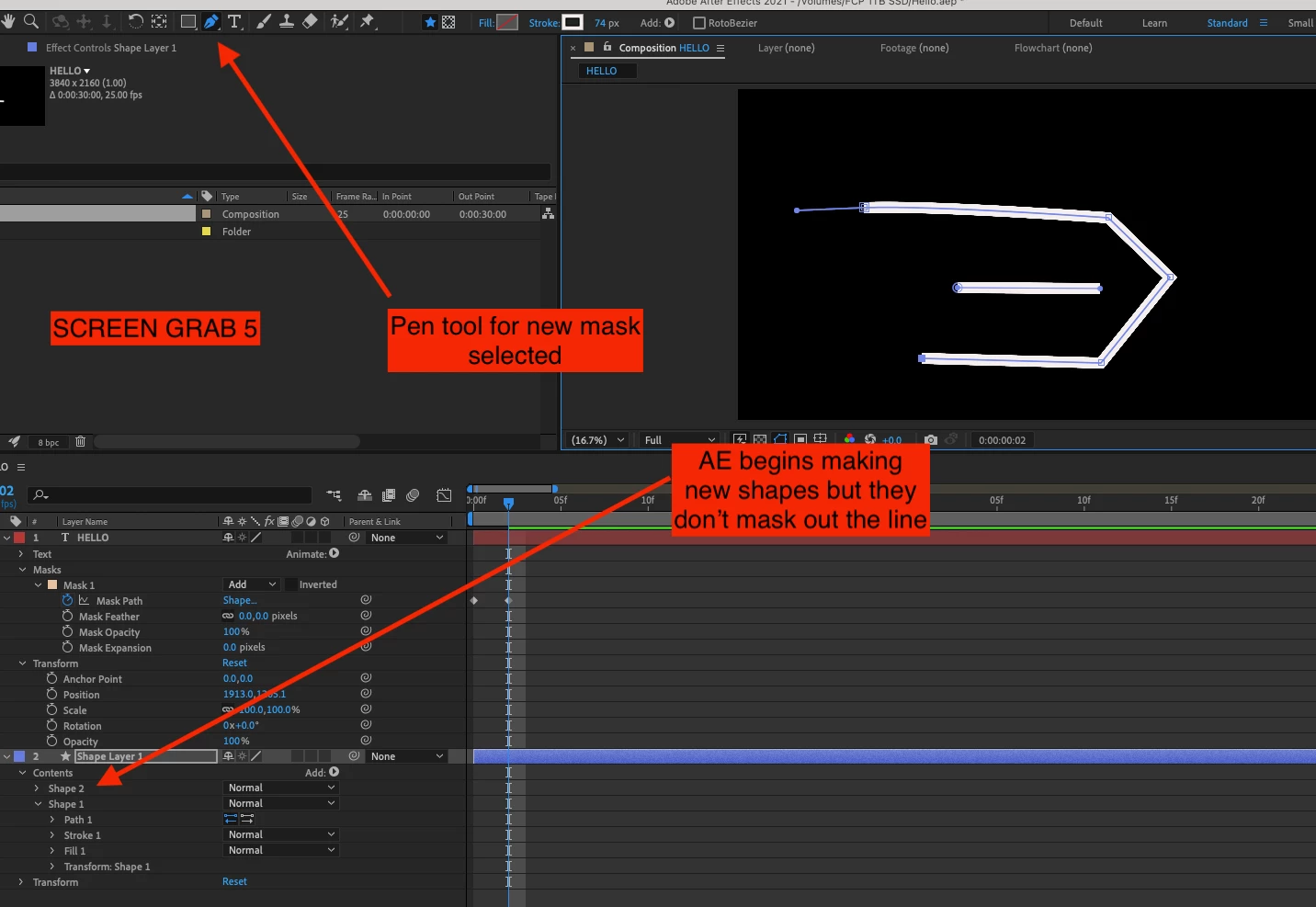
Task: Open the Graph Editor icon
Action: [x=444, y=495]
